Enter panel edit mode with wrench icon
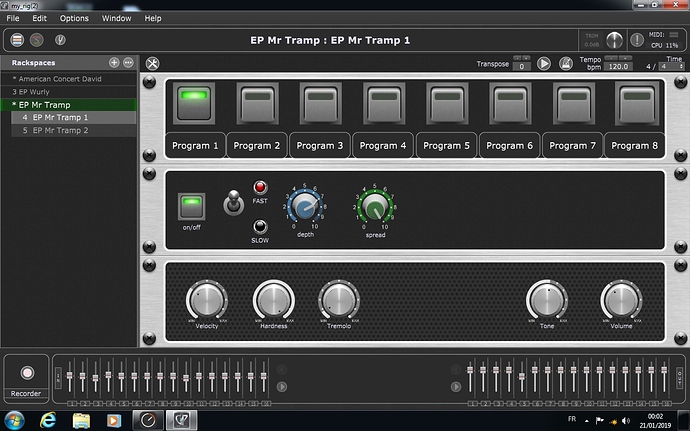The width and height of the screenshot is (690, 431). [x=153, y=63]
